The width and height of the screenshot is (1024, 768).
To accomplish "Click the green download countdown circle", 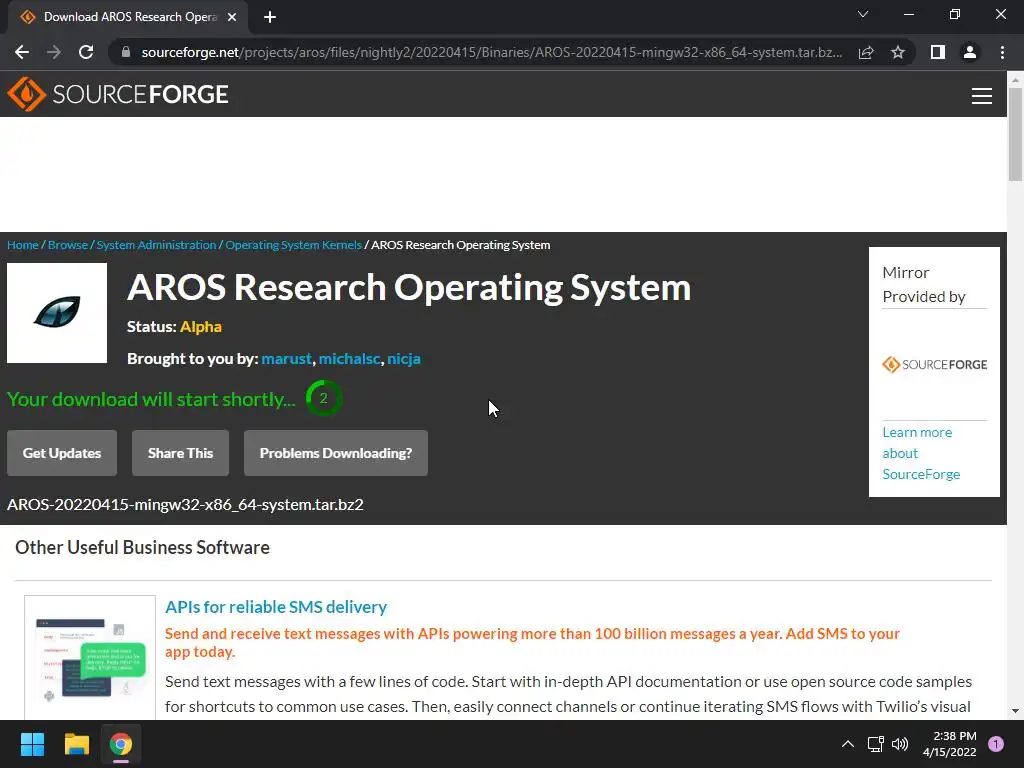I will coord(323,398).
